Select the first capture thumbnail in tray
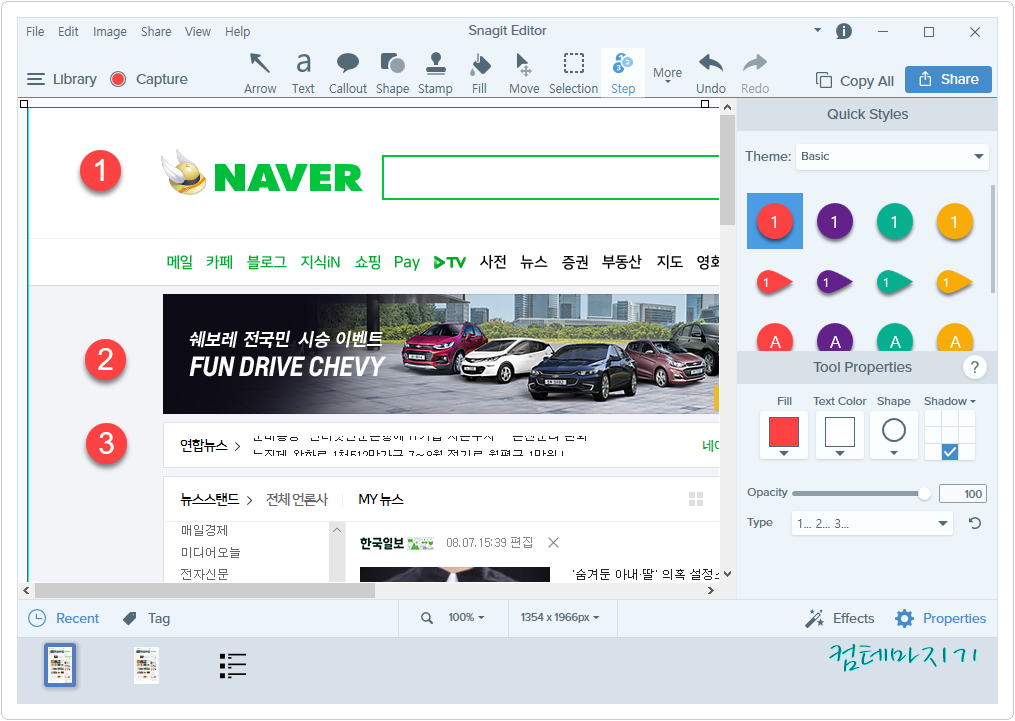The height and width of the screenshot is (721, 1015). click(x=60, y=665)
